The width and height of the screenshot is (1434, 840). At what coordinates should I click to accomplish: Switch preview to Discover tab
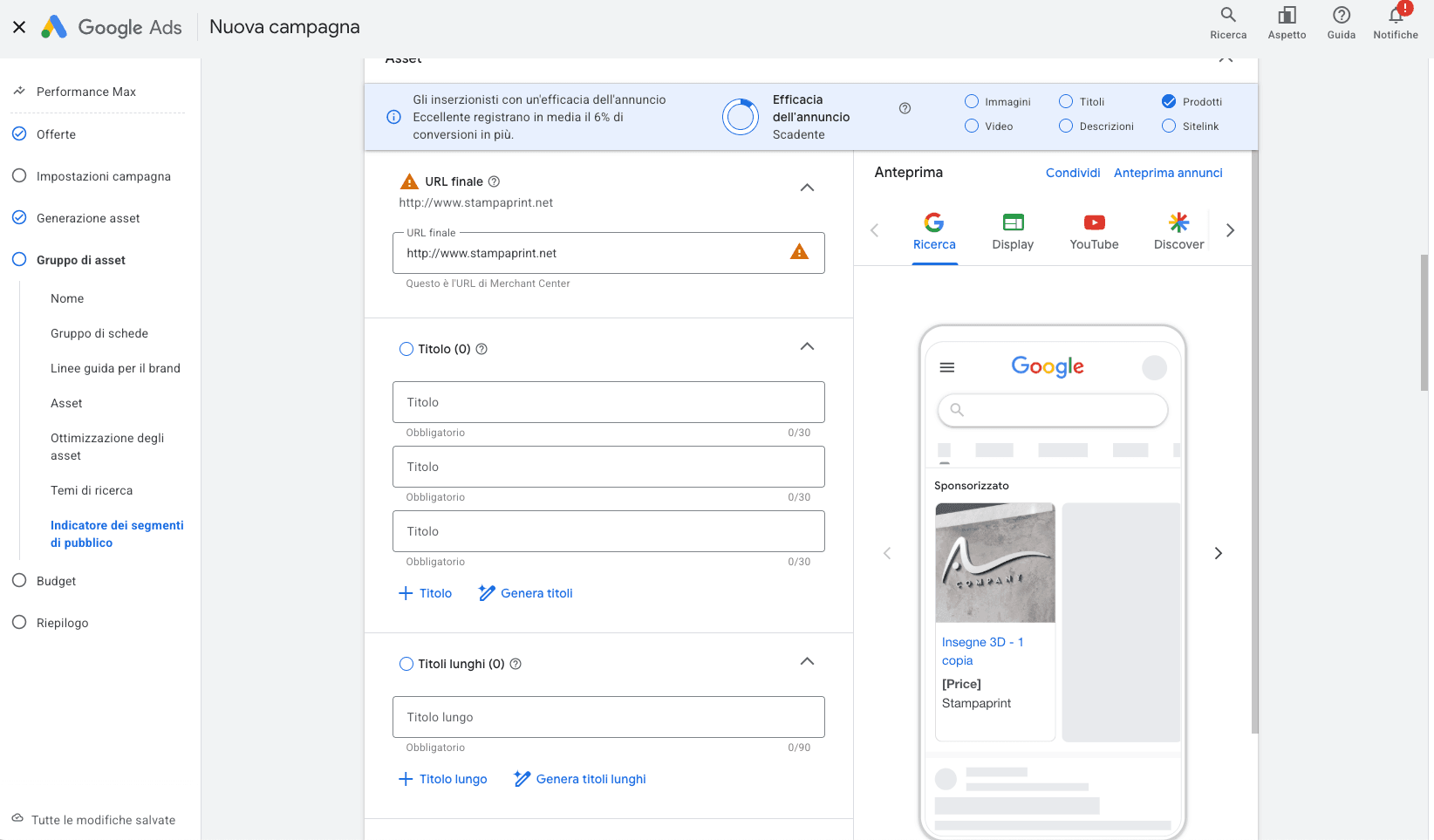pyautogui.click(x=1178, y=231)
